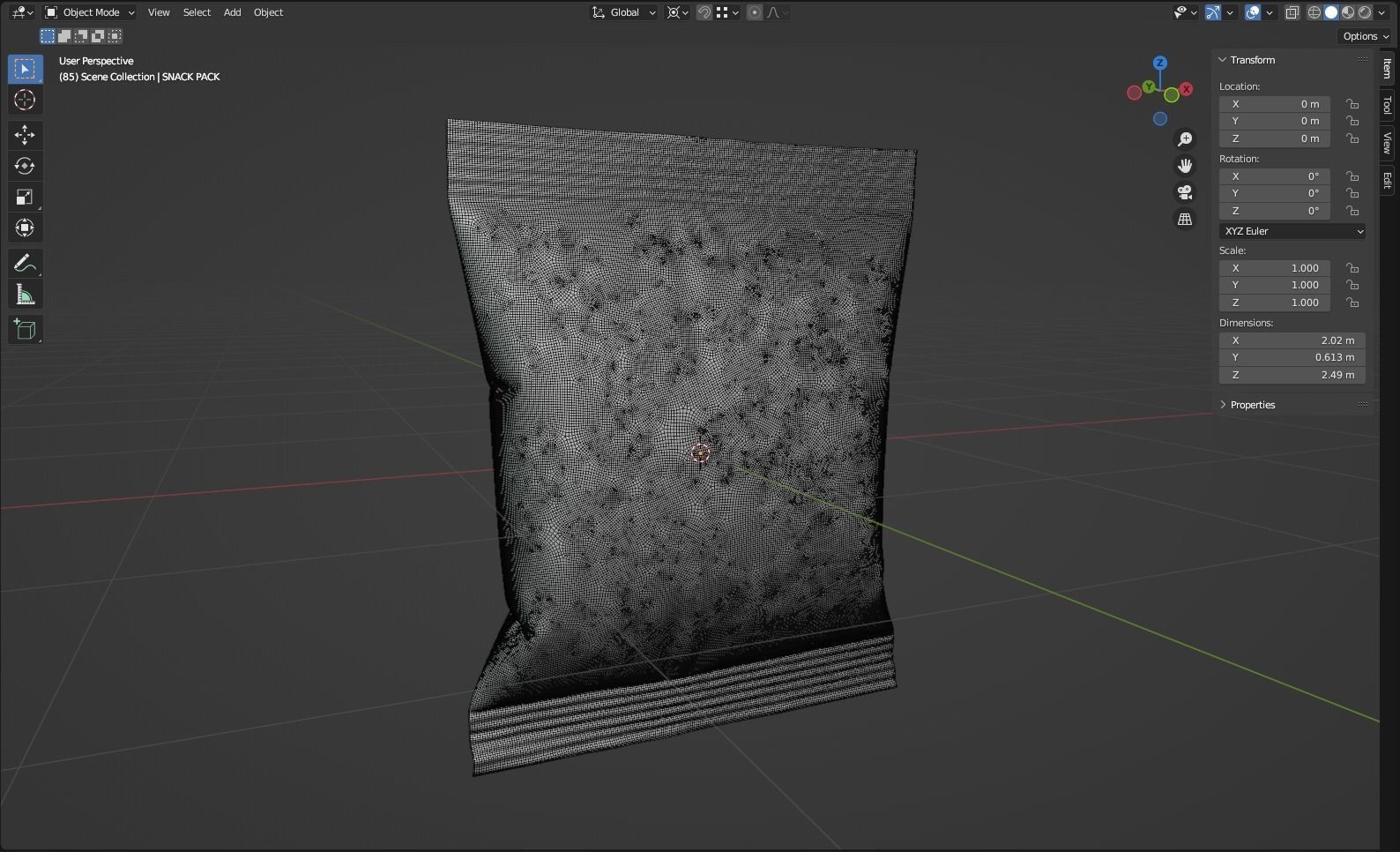
Task: Click the Scale X value field
Action: 1274,268
